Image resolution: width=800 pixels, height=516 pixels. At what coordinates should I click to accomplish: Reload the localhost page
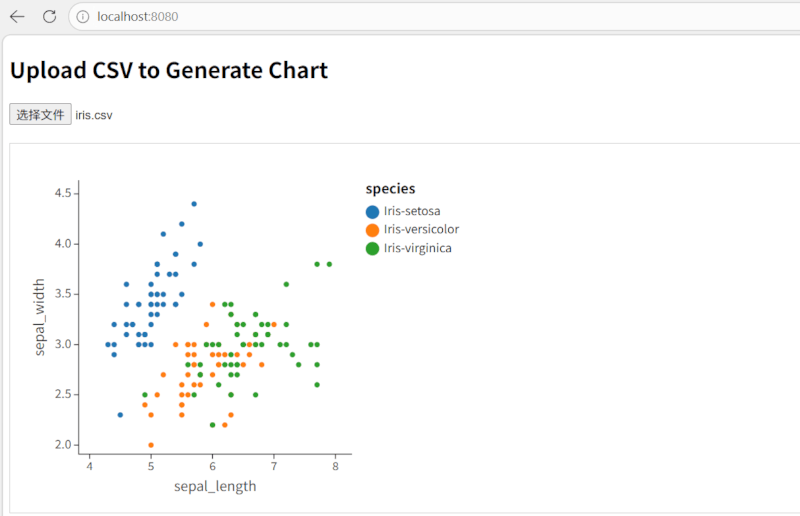tap(49, 17)
